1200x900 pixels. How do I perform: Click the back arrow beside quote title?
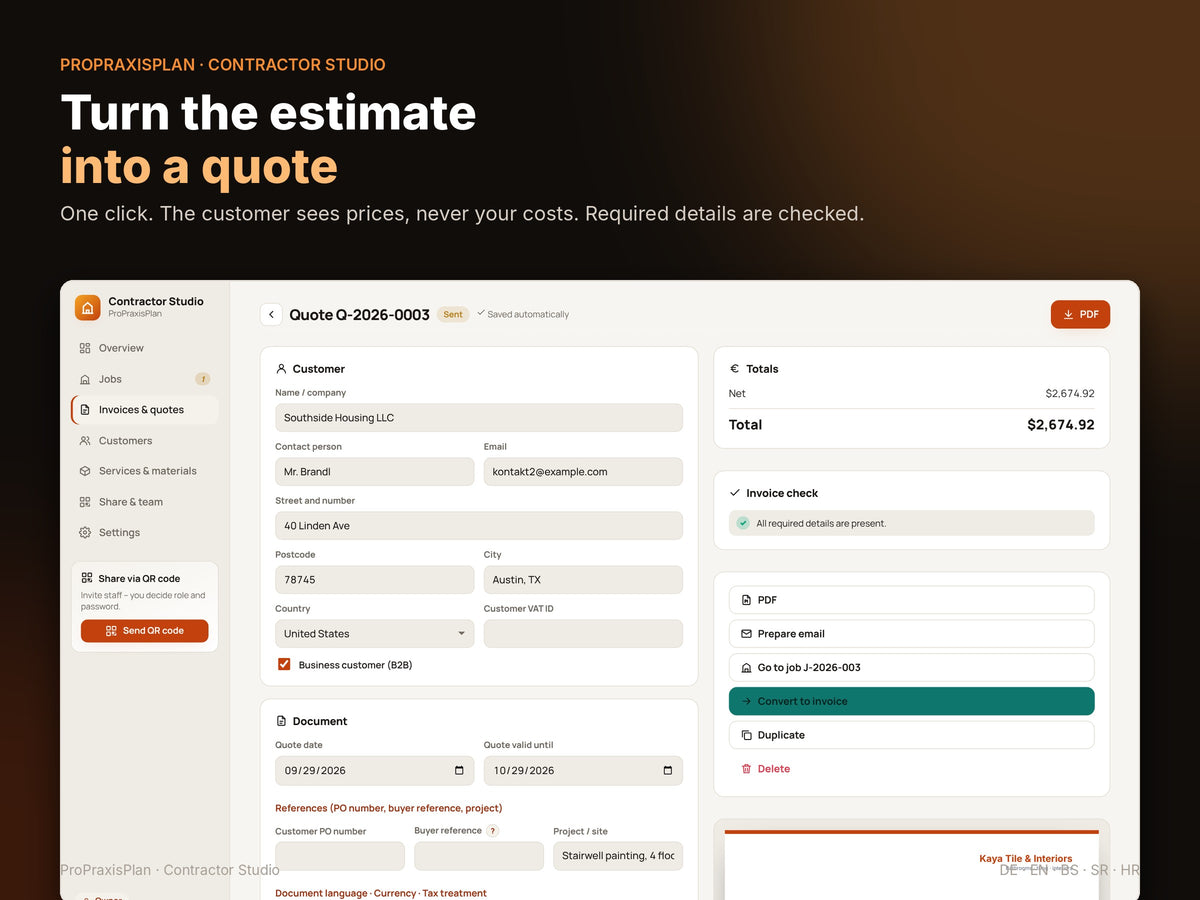point(271,315)
